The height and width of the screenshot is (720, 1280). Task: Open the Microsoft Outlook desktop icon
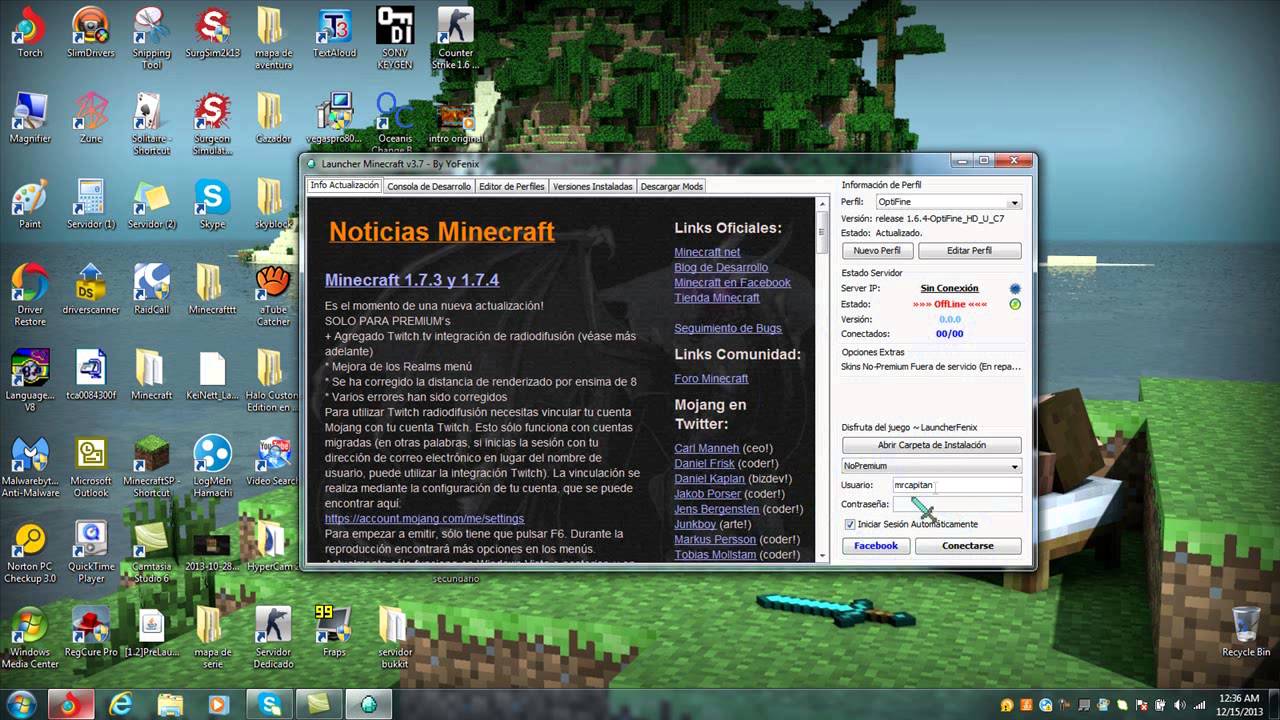click(91, 467)
